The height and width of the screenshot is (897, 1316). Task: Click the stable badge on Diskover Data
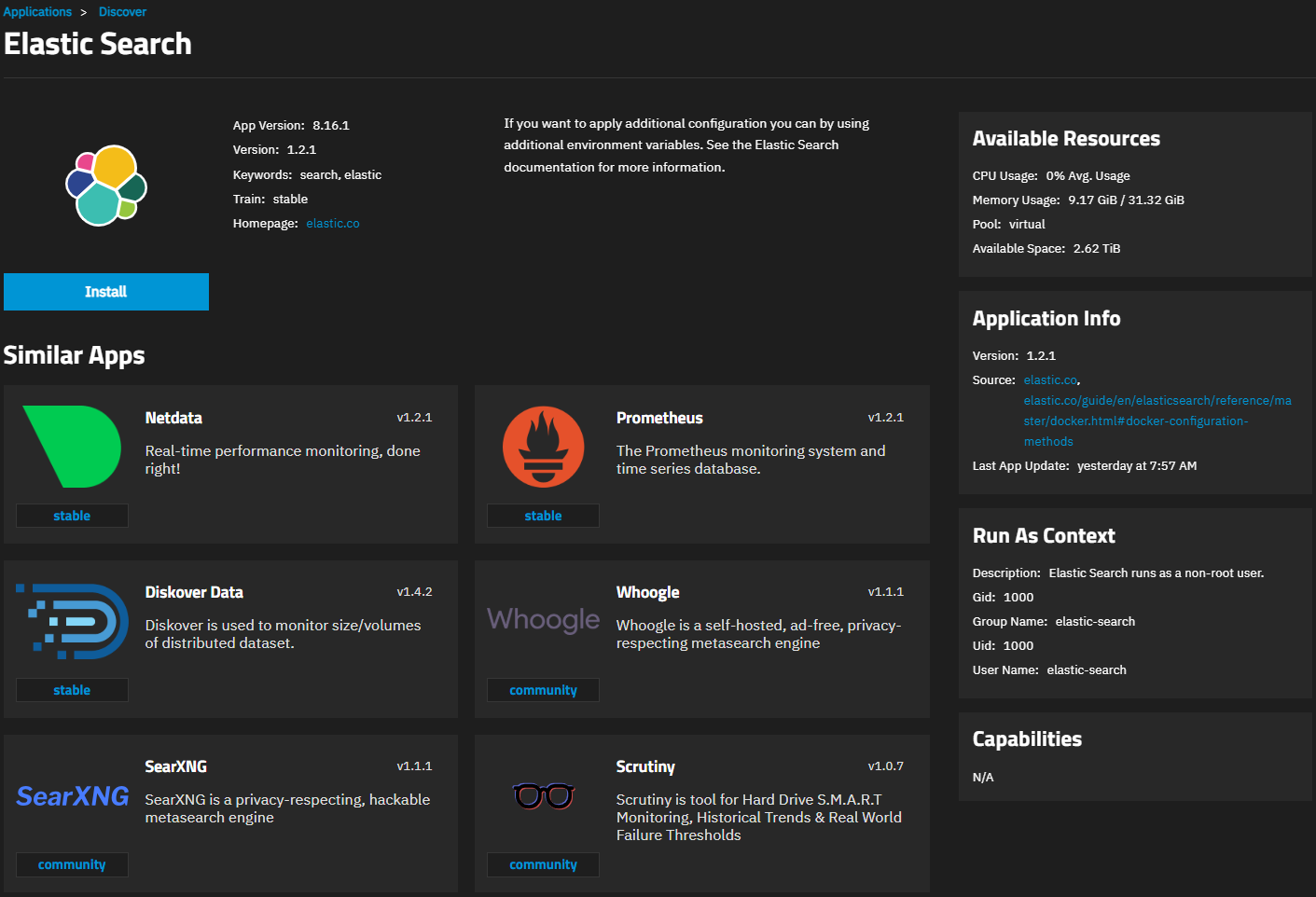point(72,690)
